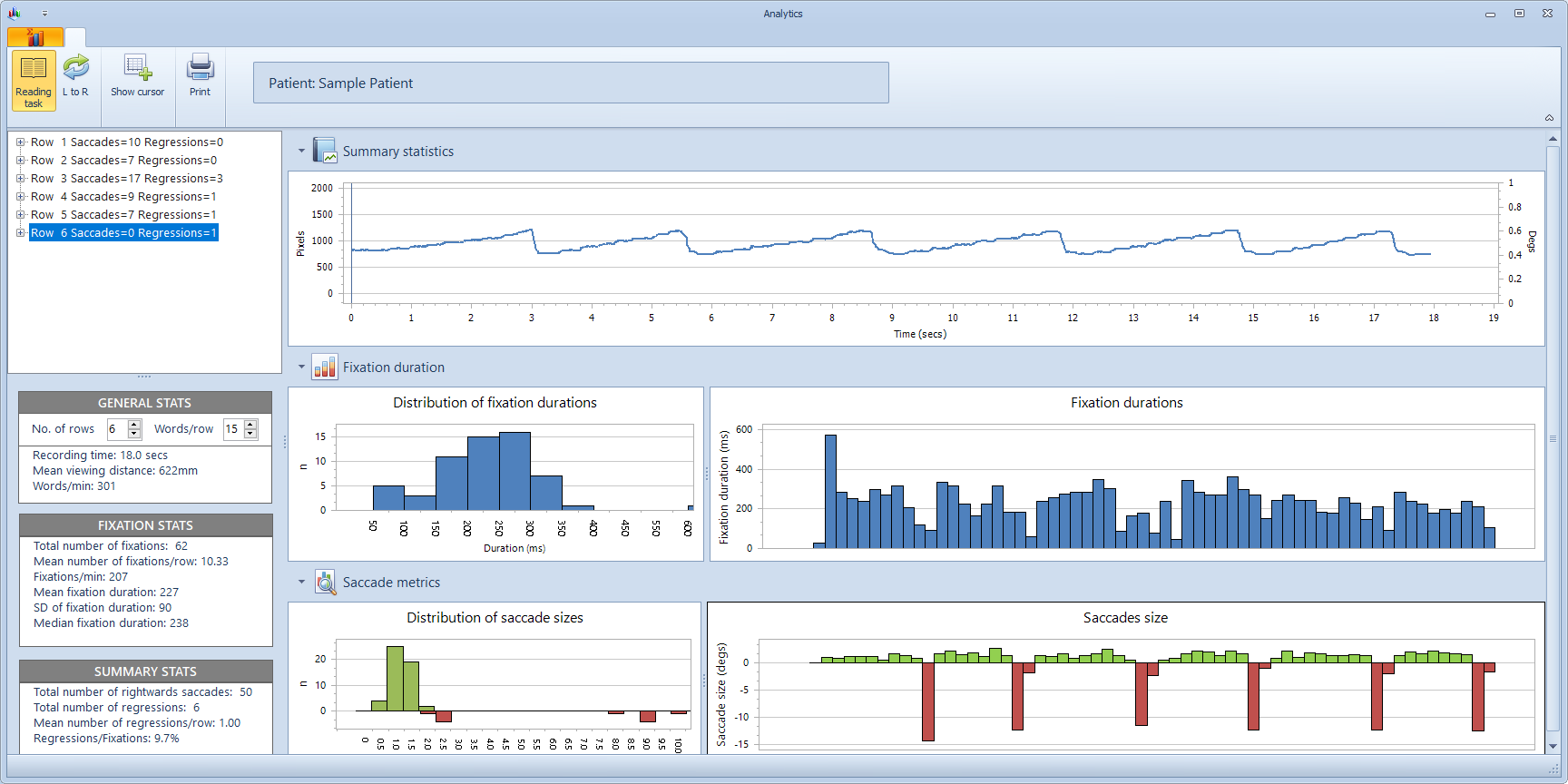Collapse the ribbon with the chevron arrow
The height and width of the screenshot is (784, 1568).
tap(1549, 118)
